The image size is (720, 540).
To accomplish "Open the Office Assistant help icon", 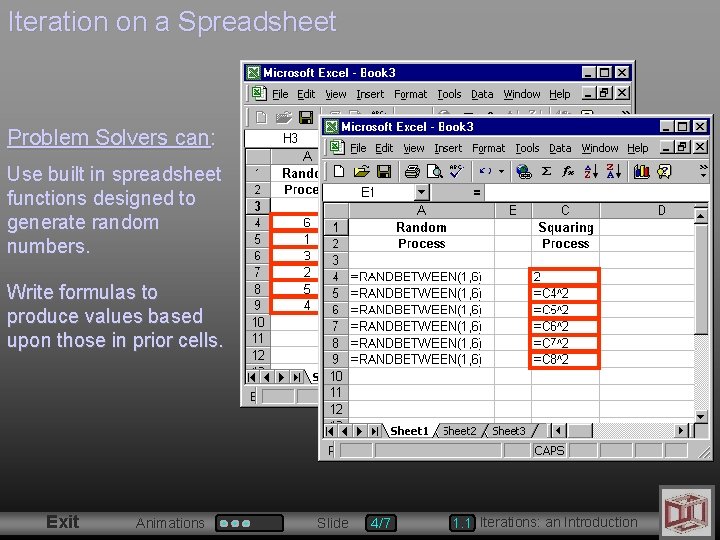I will (x=664, y=172).
